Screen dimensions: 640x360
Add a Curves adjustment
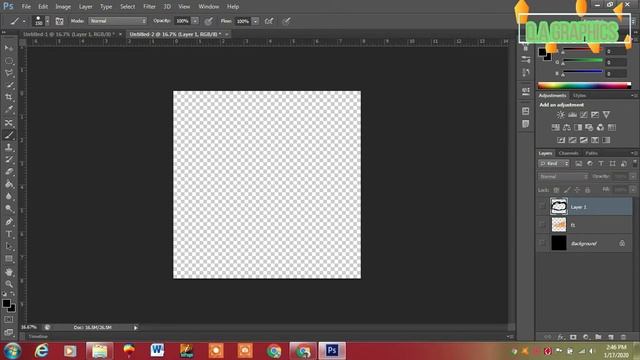[584, 115]
